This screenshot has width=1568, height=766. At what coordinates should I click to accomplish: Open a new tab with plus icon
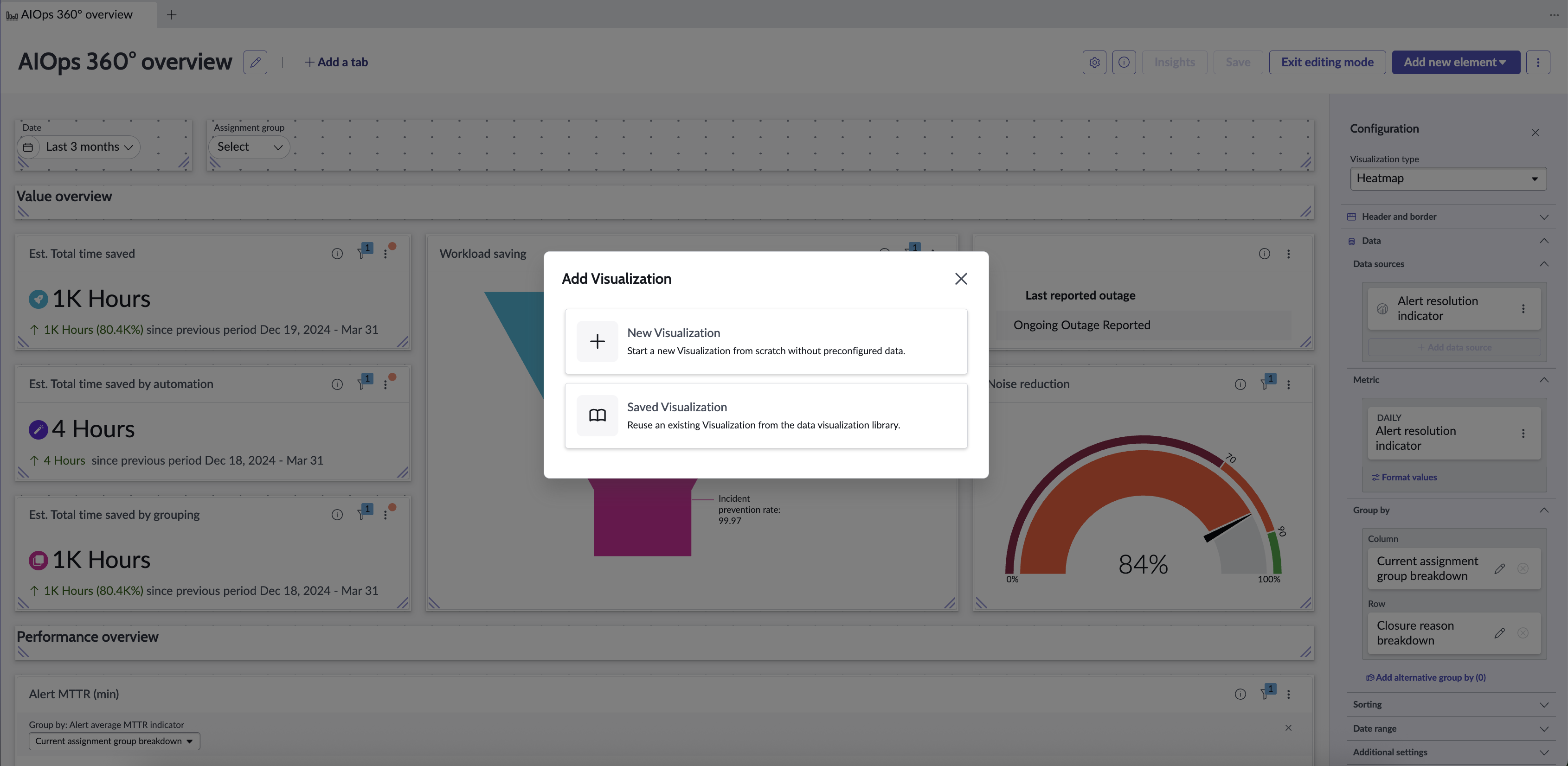172,14
